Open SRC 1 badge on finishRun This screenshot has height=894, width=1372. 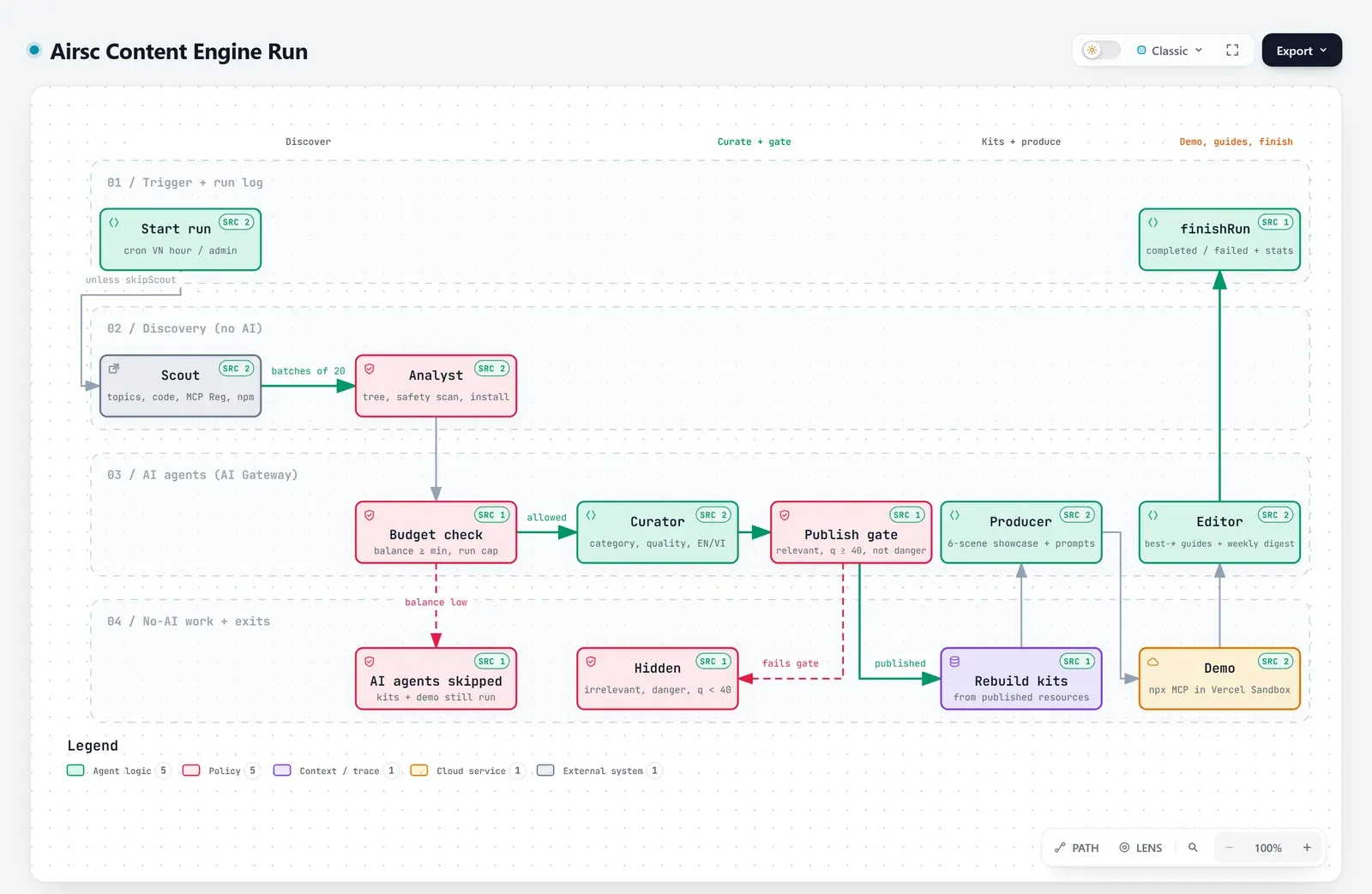coord(1275,222)
